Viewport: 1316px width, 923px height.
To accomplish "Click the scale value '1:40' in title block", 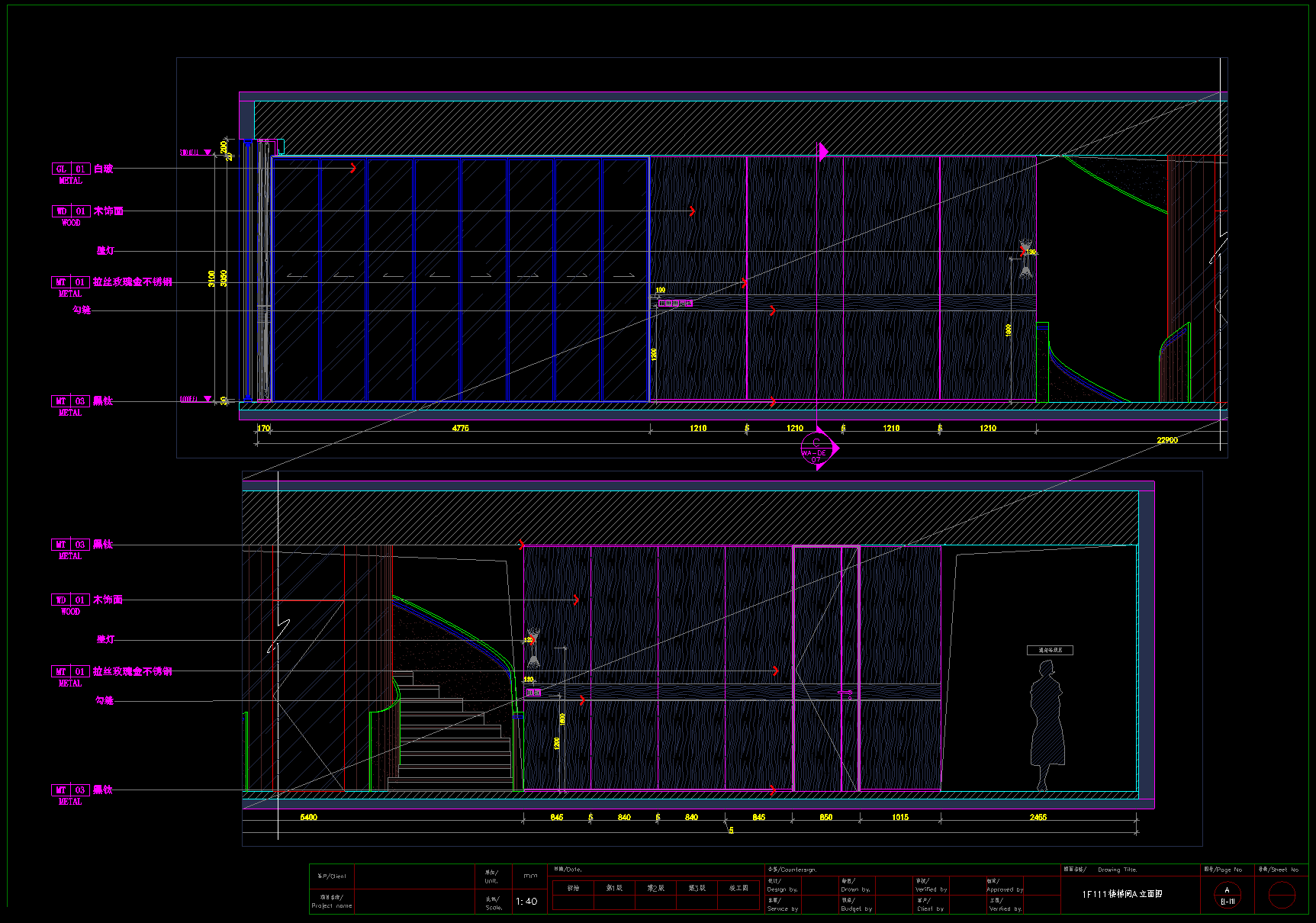I will 526,901.
